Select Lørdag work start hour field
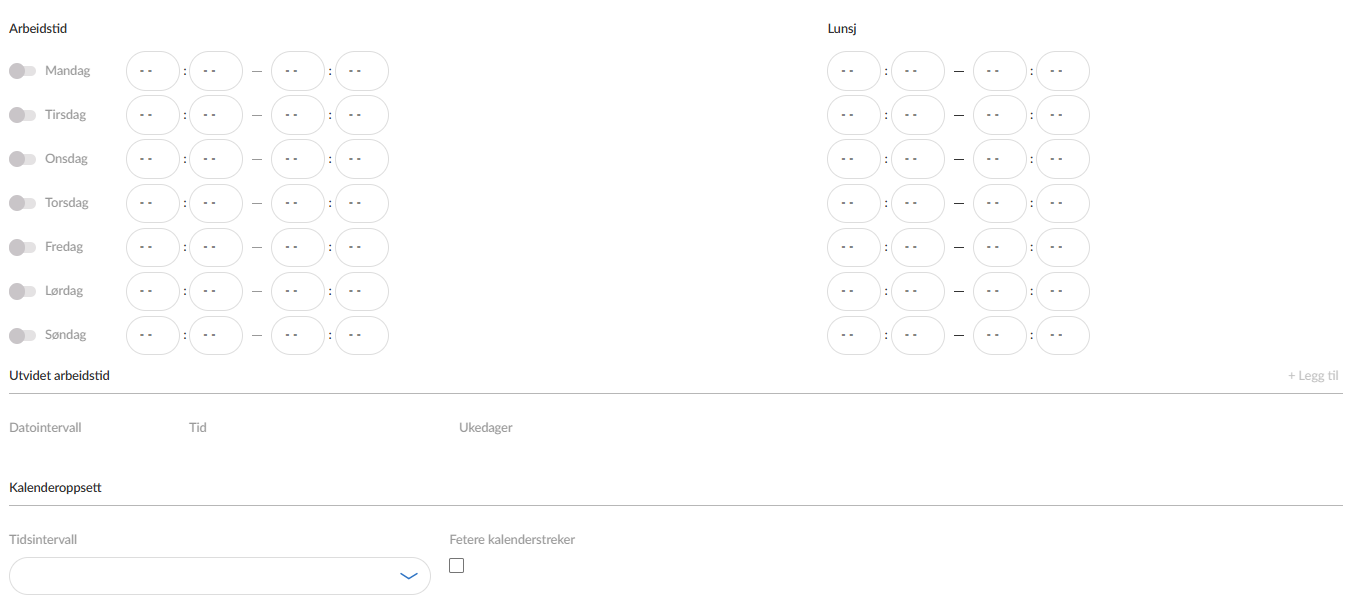This screenshot has height=608, width=1352. tap(153, 291)
